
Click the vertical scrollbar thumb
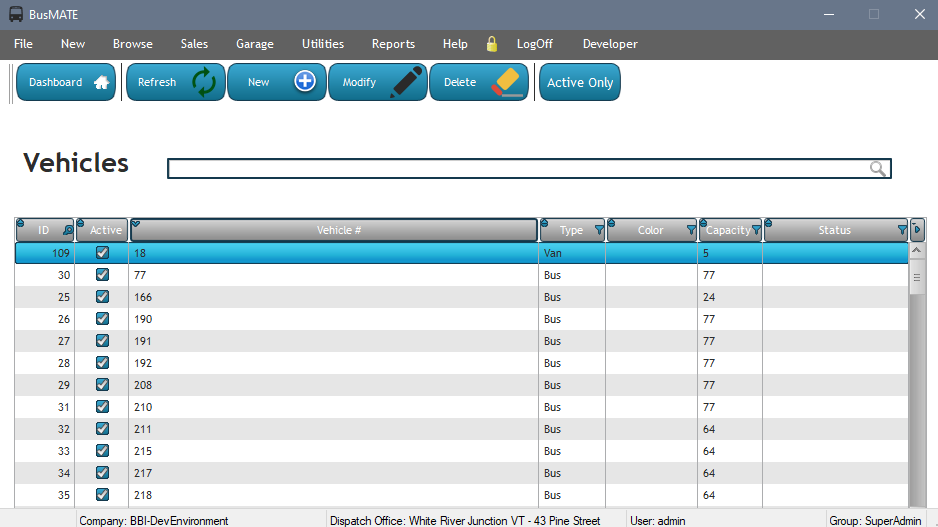click(916, 278)
